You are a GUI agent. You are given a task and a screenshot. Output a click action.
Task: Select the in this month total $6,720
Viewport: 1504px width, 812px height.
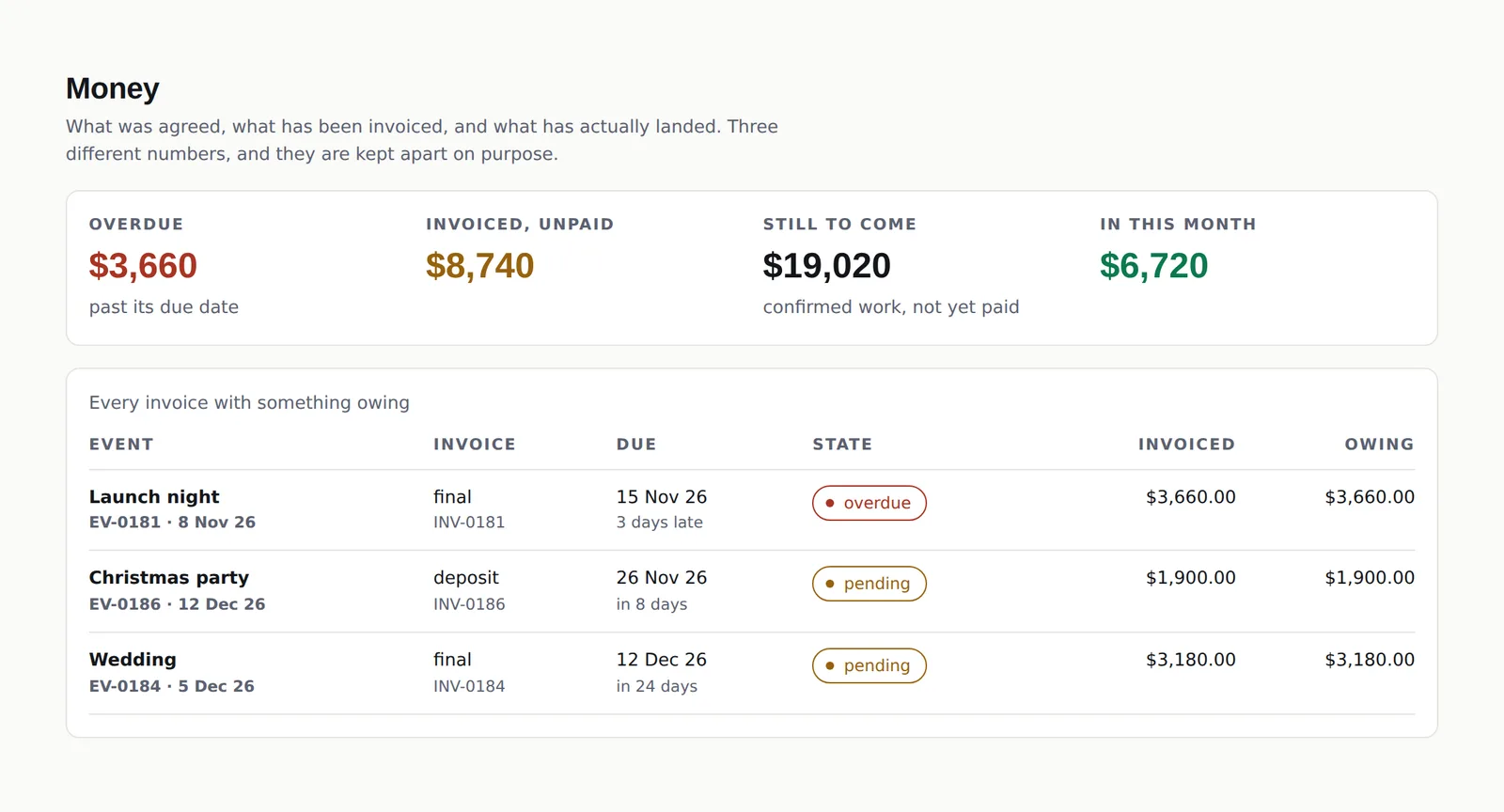(x=1153, y=266)
